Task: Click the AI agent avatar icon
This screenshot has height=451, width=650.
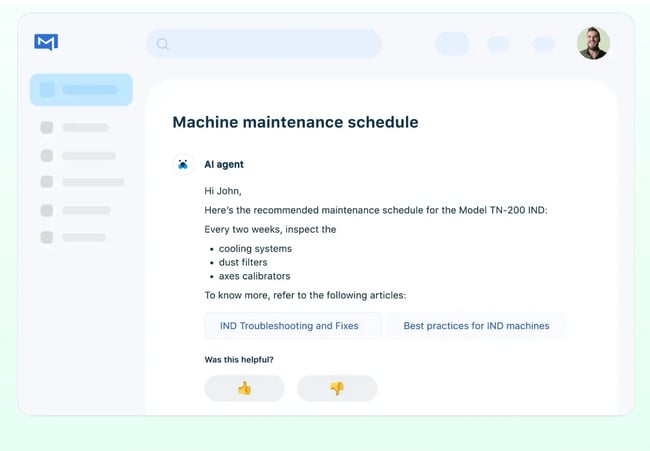Action: click(183, 165)
